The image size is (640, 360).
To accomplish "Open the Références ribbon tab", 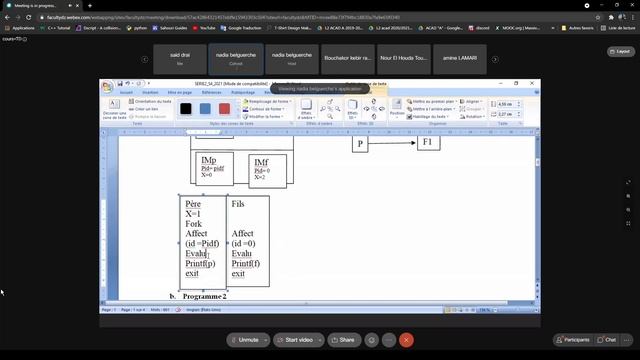I will click(211, 93).
